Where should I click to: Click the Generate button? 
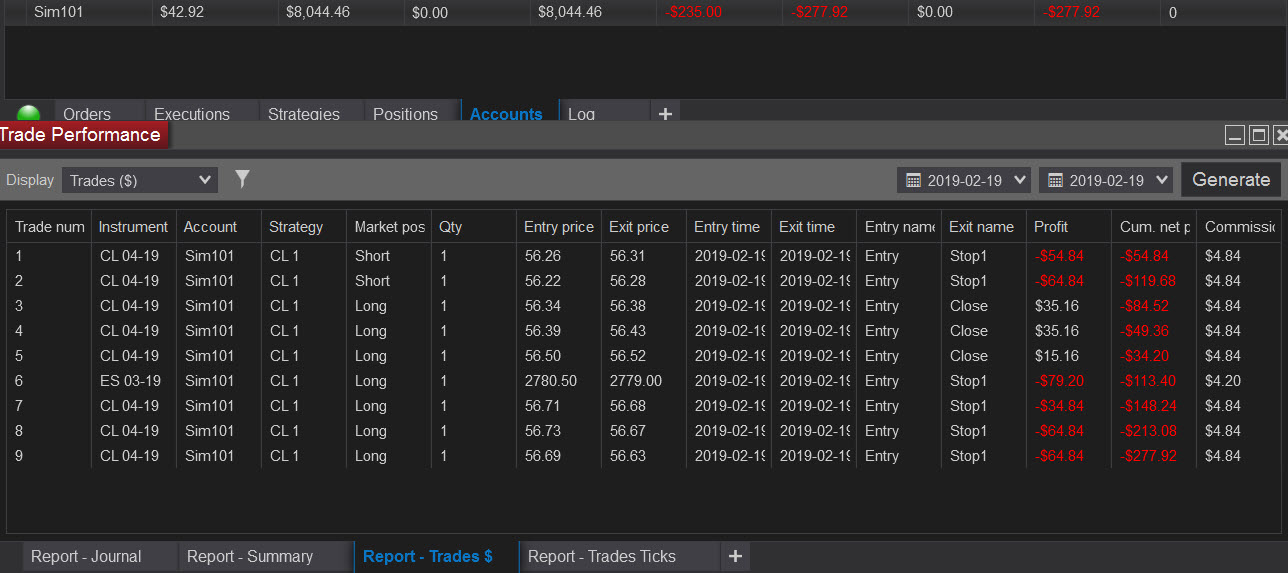point(1231,180)
